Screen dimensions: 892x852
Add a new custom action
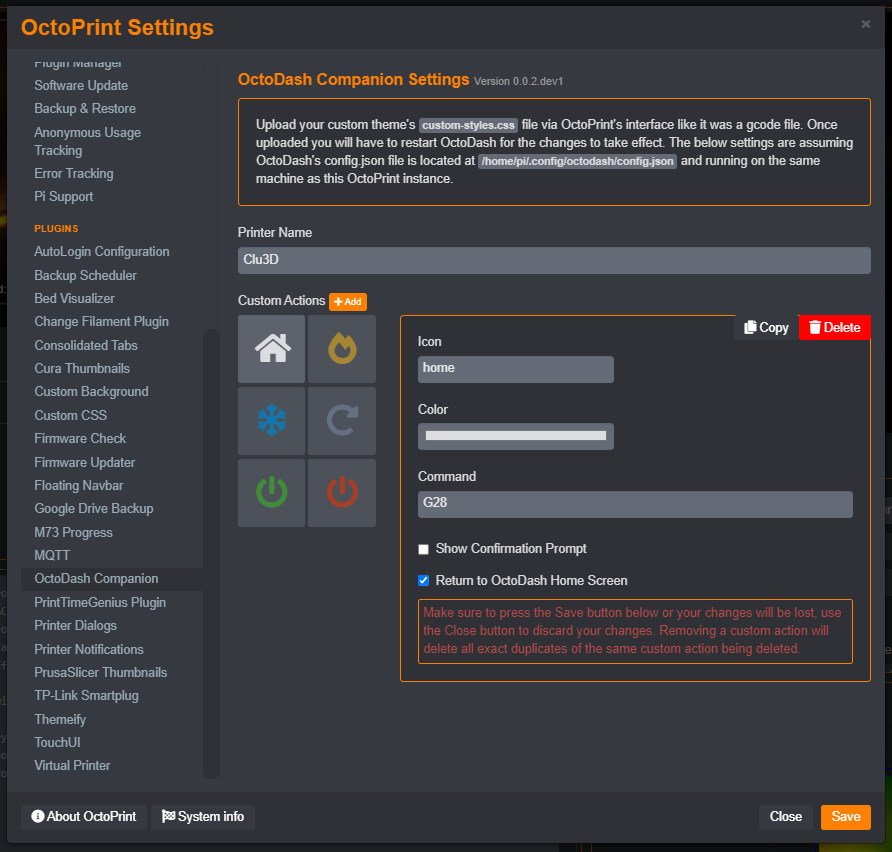(x=348, y=301)
